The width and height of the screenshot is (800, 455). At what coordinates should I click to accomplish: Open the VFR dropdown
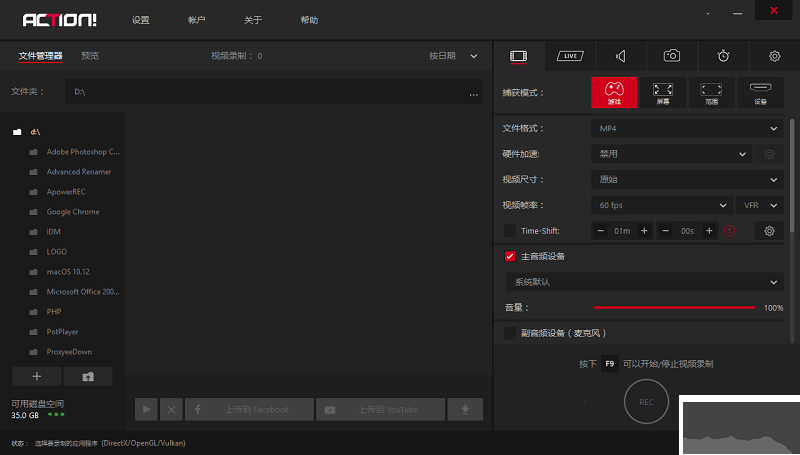(760, 205)
